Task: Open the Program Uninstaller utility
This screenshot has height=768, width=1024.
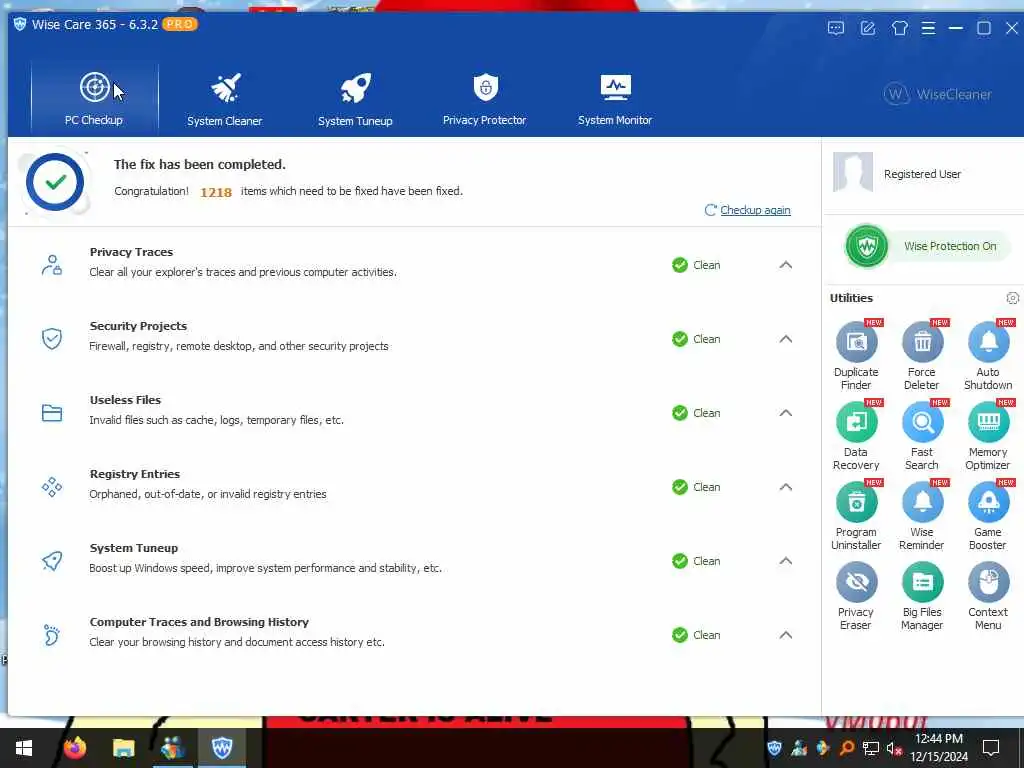Action: click(856, 516)
